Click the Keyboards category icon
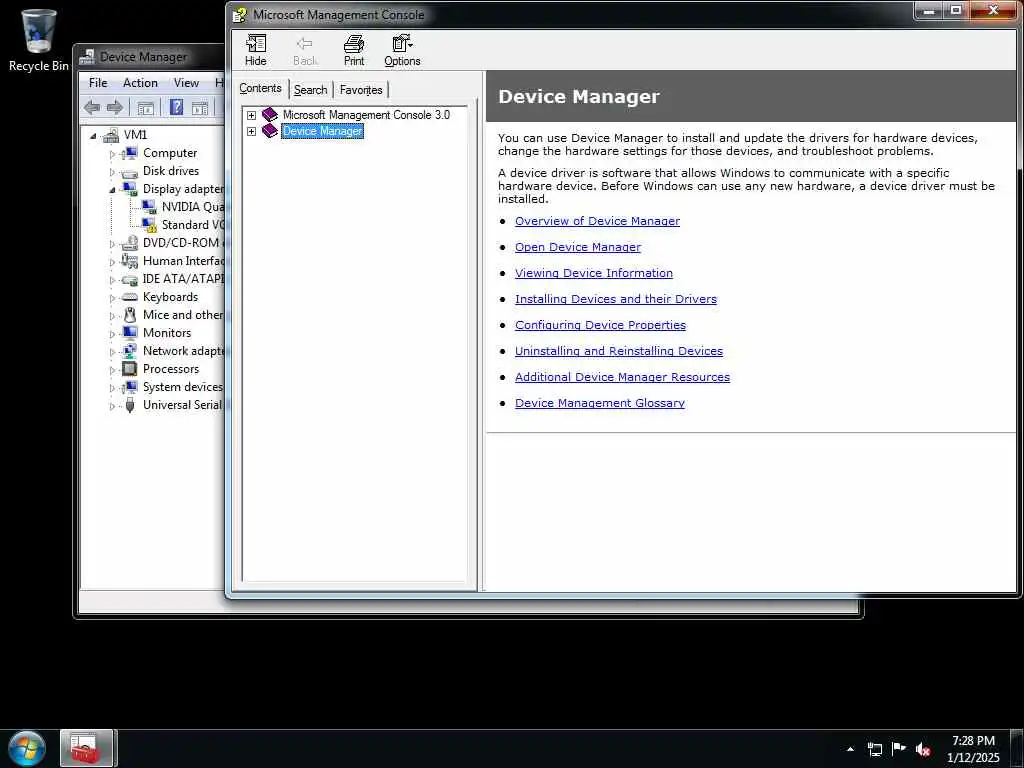 tap(129, 297)
